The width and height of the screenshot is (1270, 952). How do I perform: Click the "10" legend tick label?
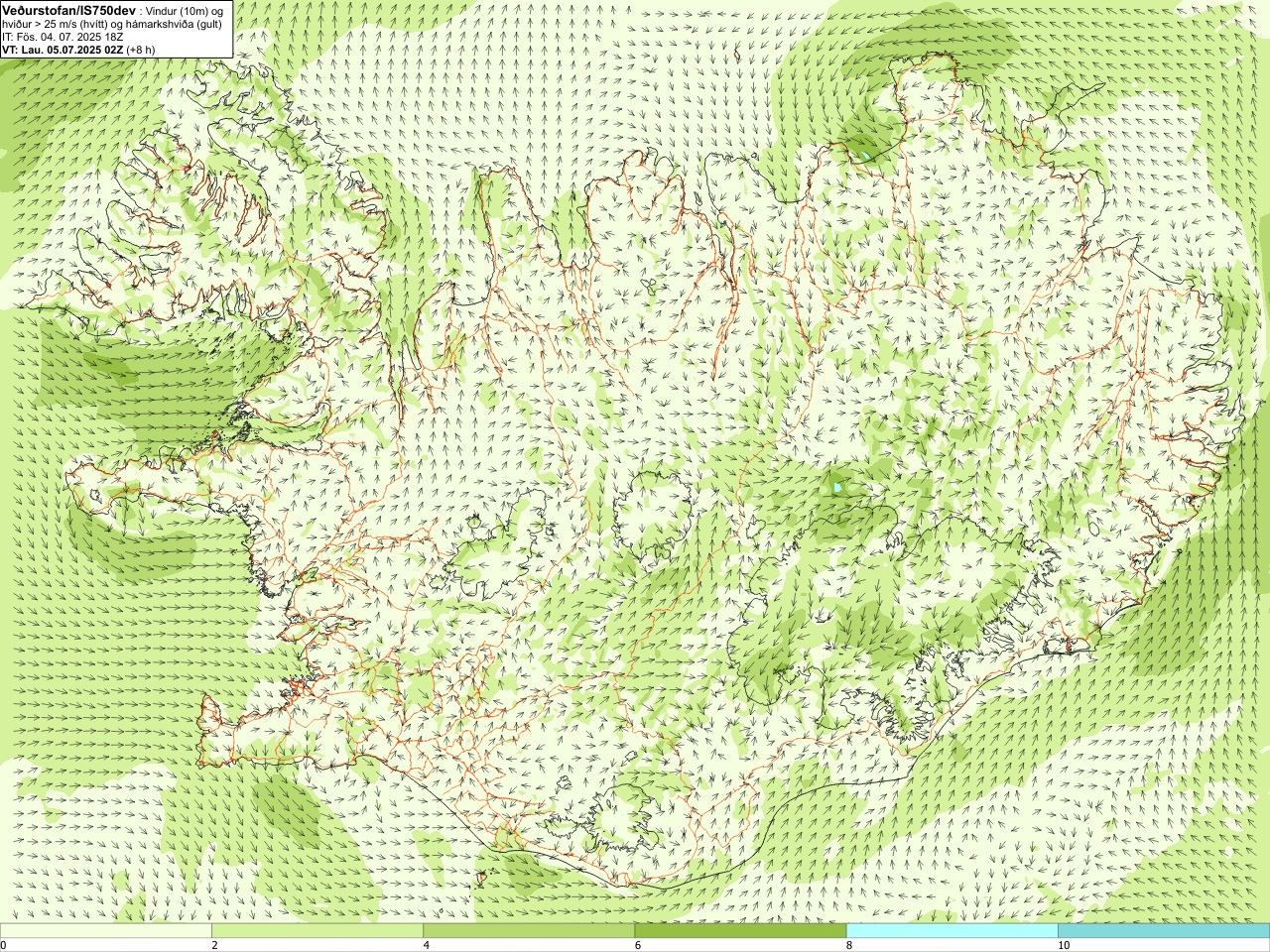click(1063, 945)
